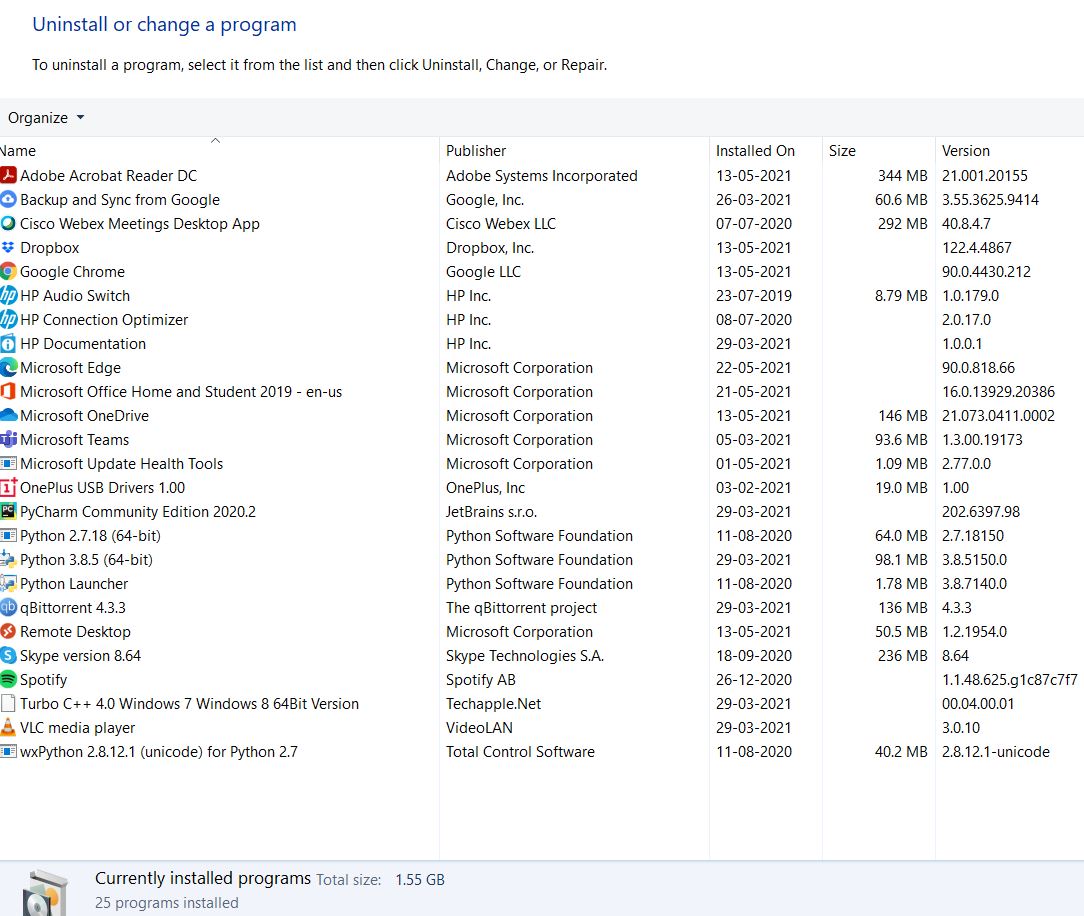
Task: Click publisher The qBittorrent project
Action: (x=521, y=608)
